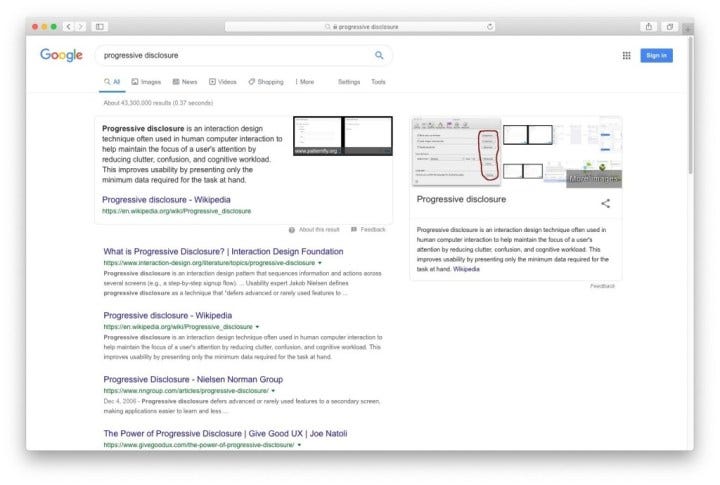Image resolution: width=720 pixels, height=485 pixels.
Task: Reload the page from address bar
Action: point(490,27)
